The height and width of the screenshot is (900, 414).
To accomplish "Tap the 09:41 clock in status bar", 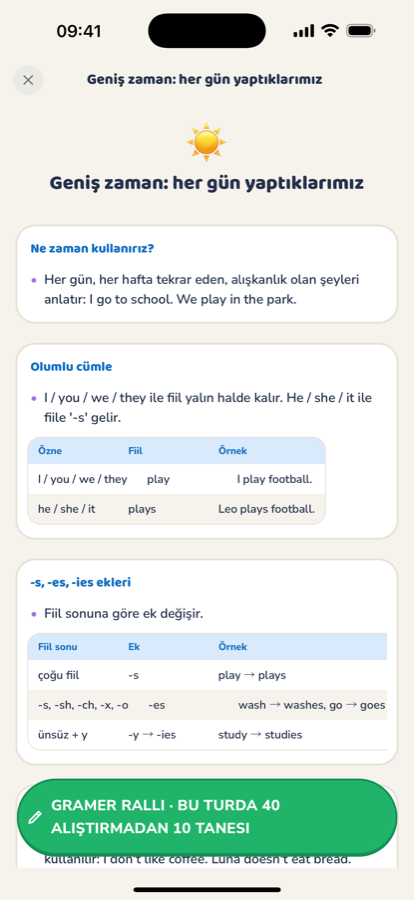I will 79,31.
